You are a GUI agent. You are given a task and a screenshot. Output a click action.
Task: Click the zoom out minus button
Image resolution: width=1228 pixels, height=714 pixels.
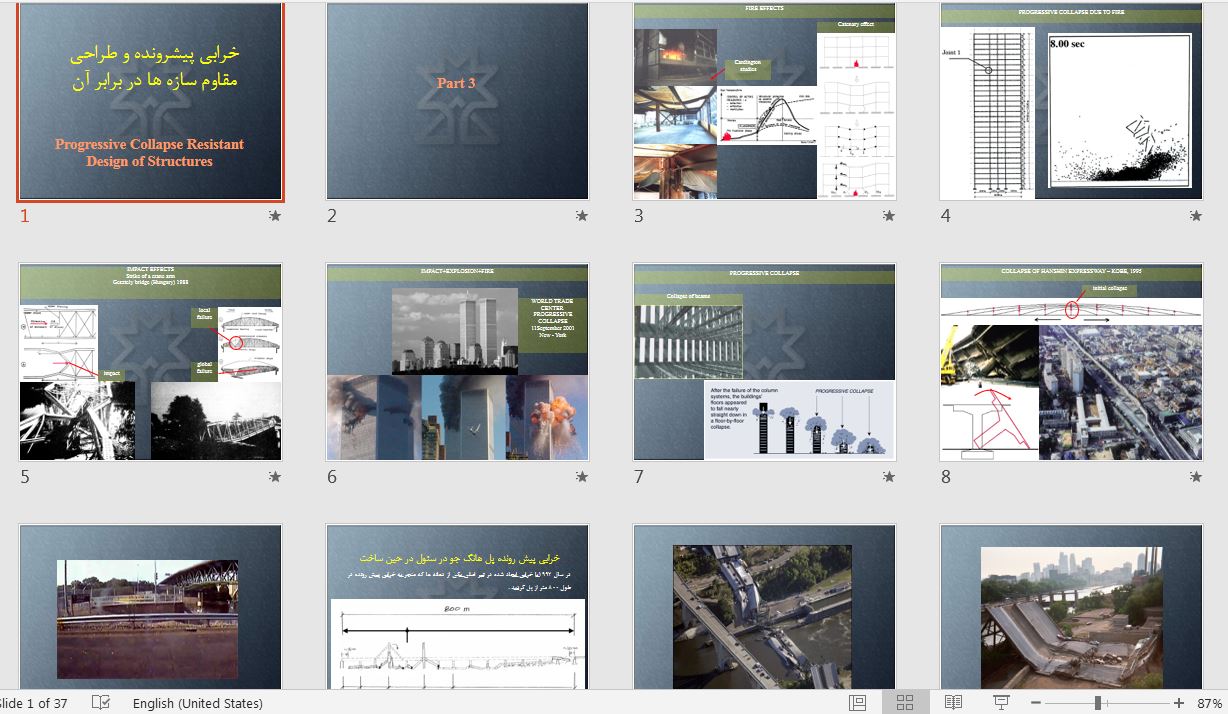pos(1037,703)
